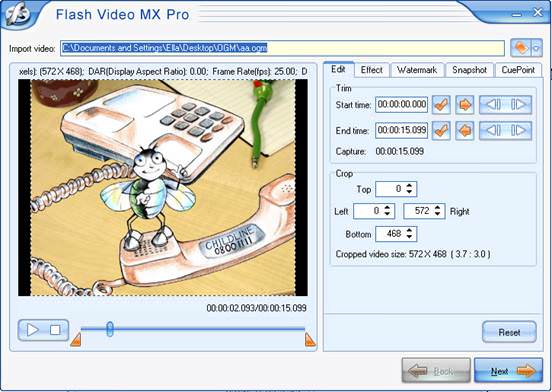Play the video preview
The image size is (552, 392).
[32, 330]
